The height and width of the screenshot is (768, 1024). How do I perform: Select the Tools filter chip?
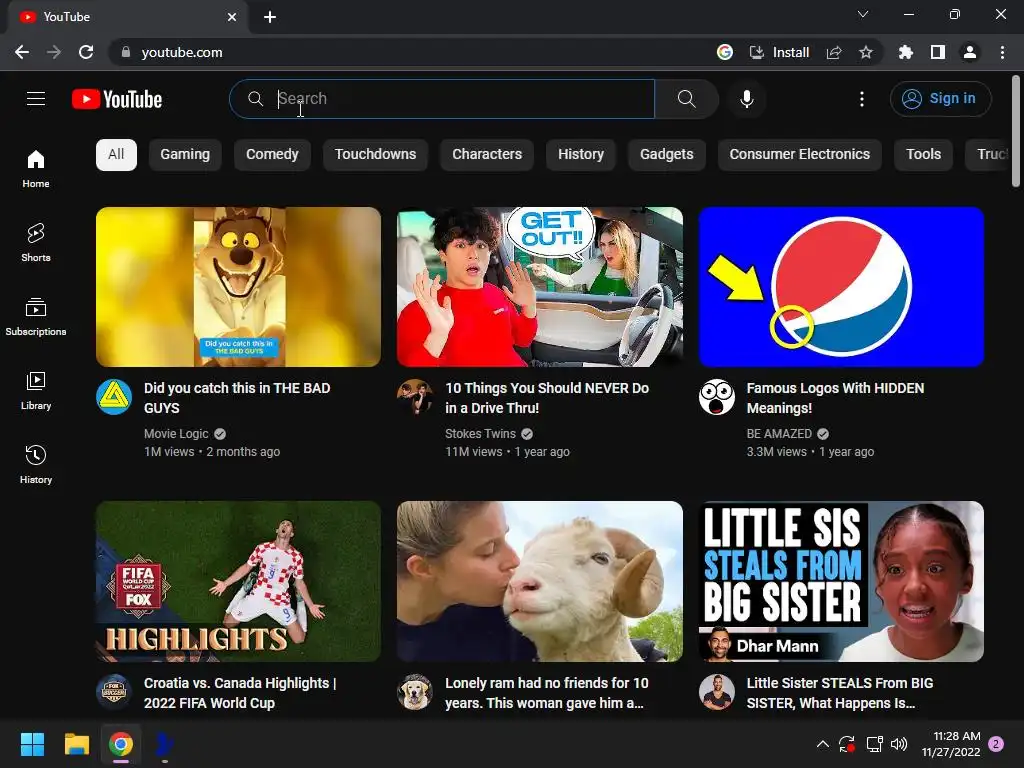point(923,154)
